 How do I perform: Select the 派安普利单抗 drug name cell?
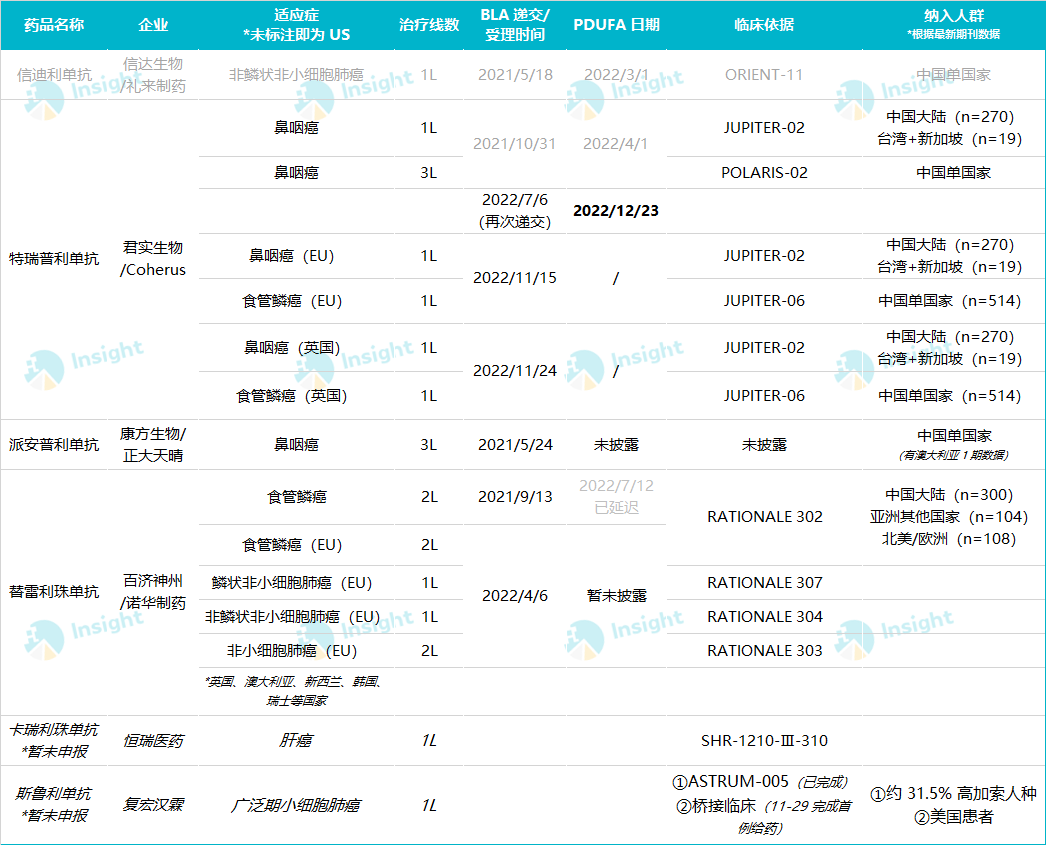[55, 445]
